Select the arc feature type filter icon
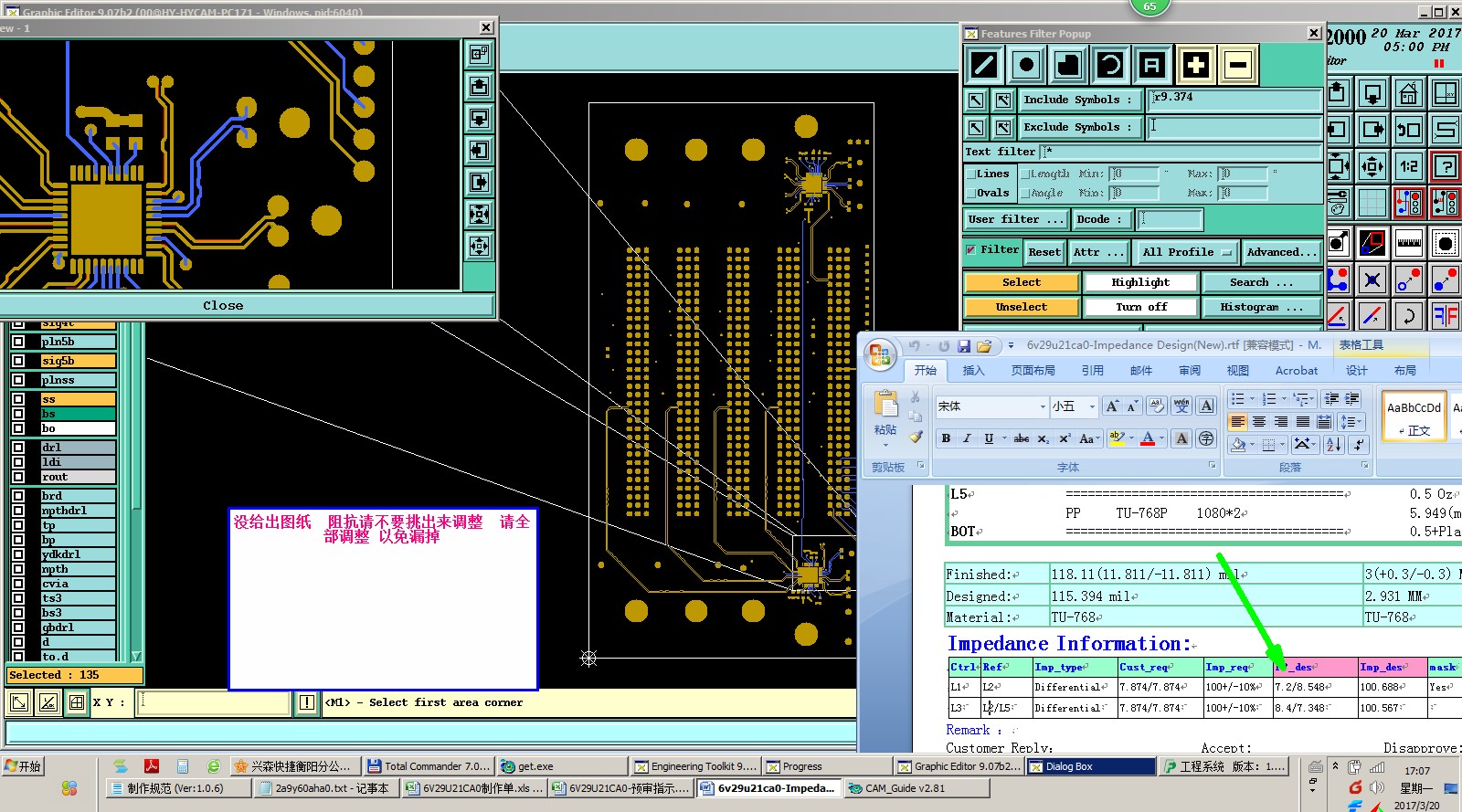 tap(1110, 65)
